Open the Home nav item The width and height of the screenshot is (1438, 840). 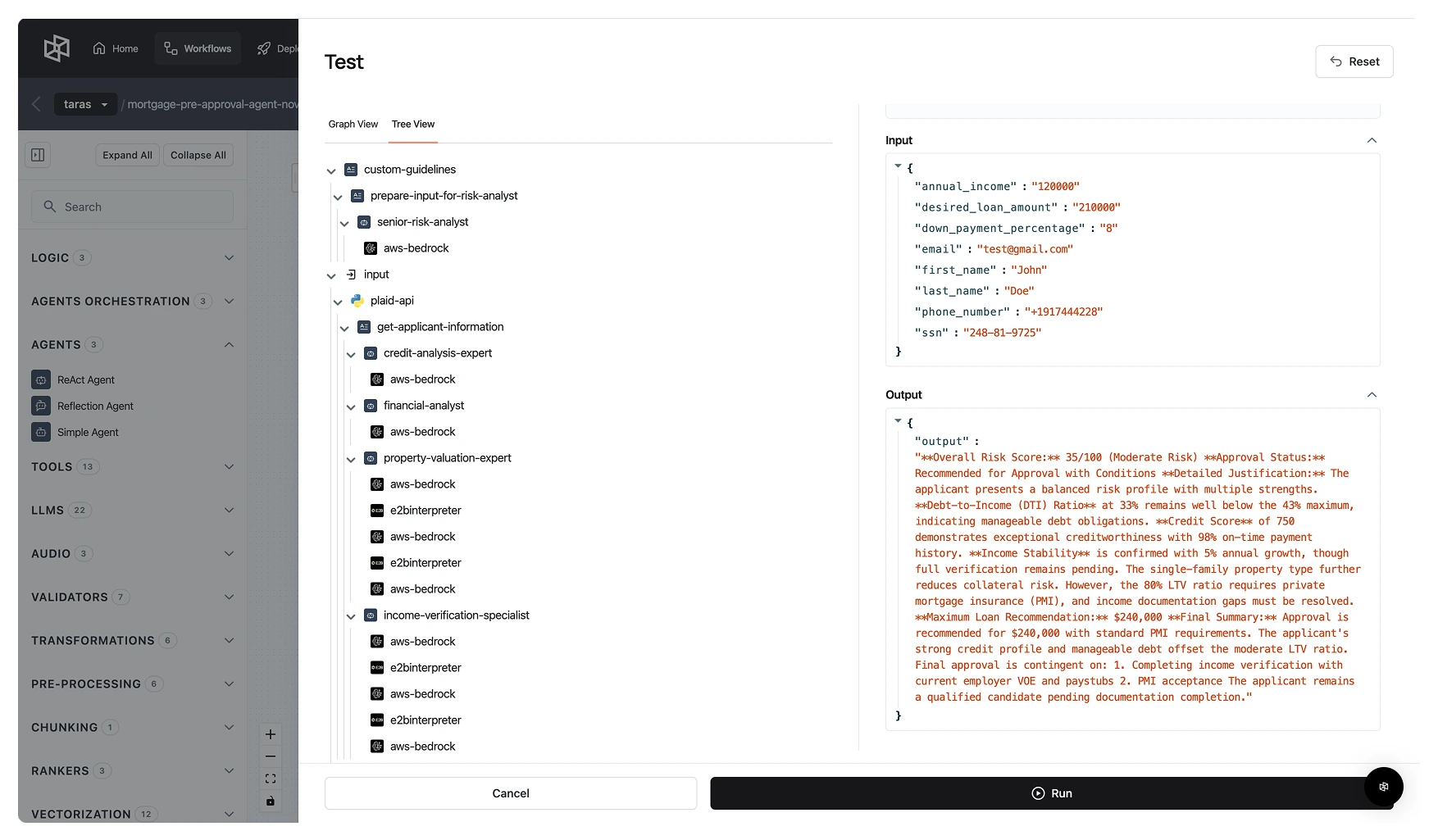coord(116,48)
